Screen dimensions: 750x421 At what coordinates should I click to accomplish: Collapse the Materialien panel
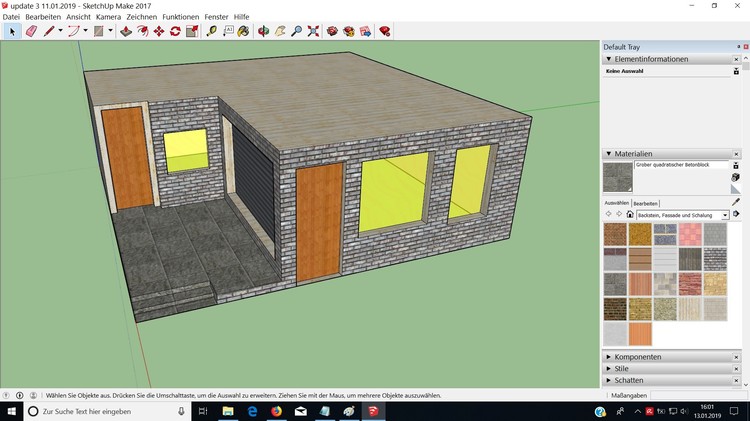609,154
